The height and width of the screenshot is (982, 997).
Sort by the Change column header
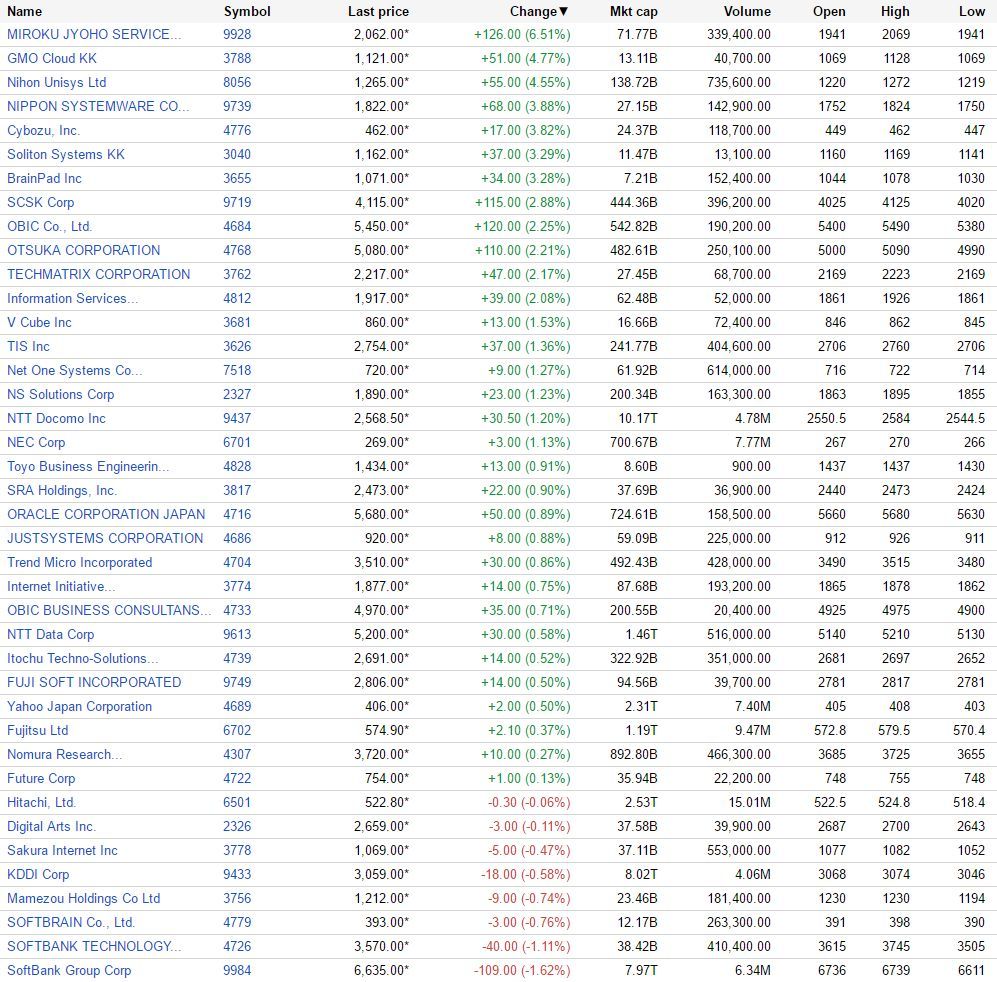[x=539, y=11]
